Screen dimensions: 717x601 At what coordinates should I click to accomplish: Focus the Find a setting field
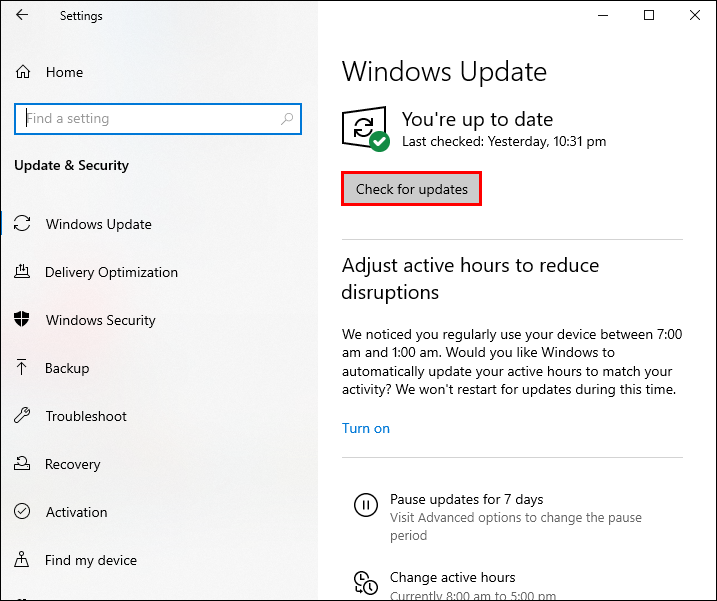tap(158, 119)
